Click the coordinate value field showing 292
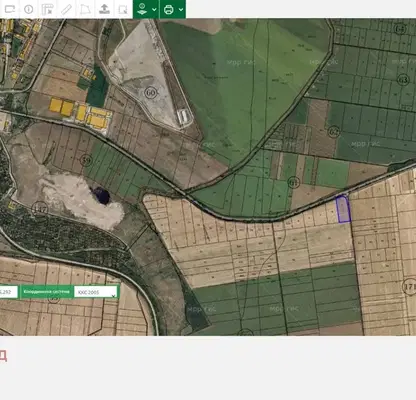Viewport: 416px width, 400px height. [x=8, y=292]
